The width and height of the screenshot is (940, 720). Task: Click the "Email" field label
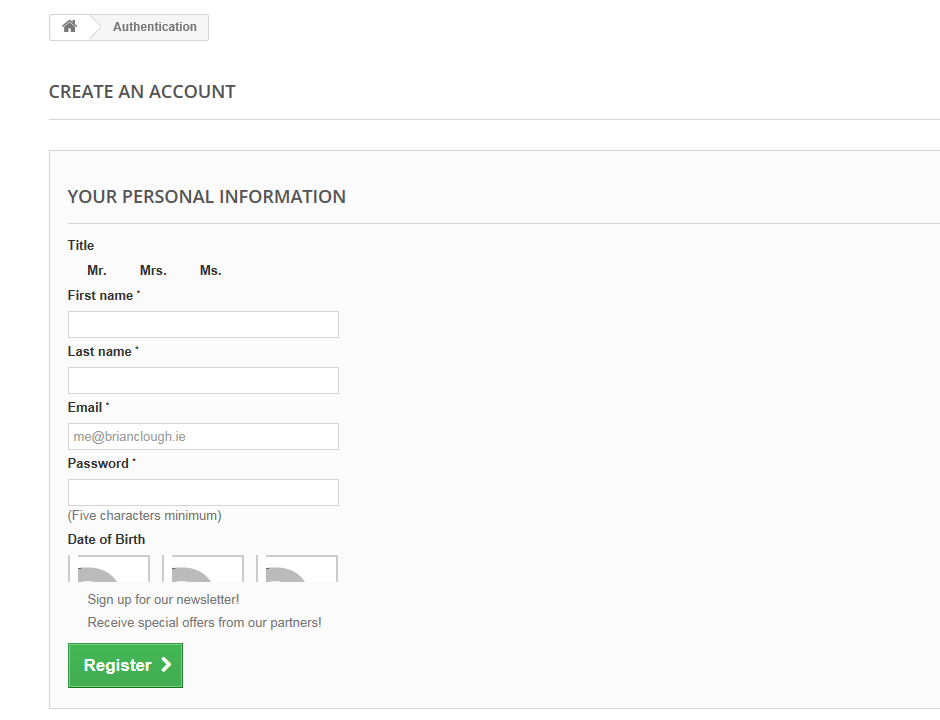[x=85, y=408]
